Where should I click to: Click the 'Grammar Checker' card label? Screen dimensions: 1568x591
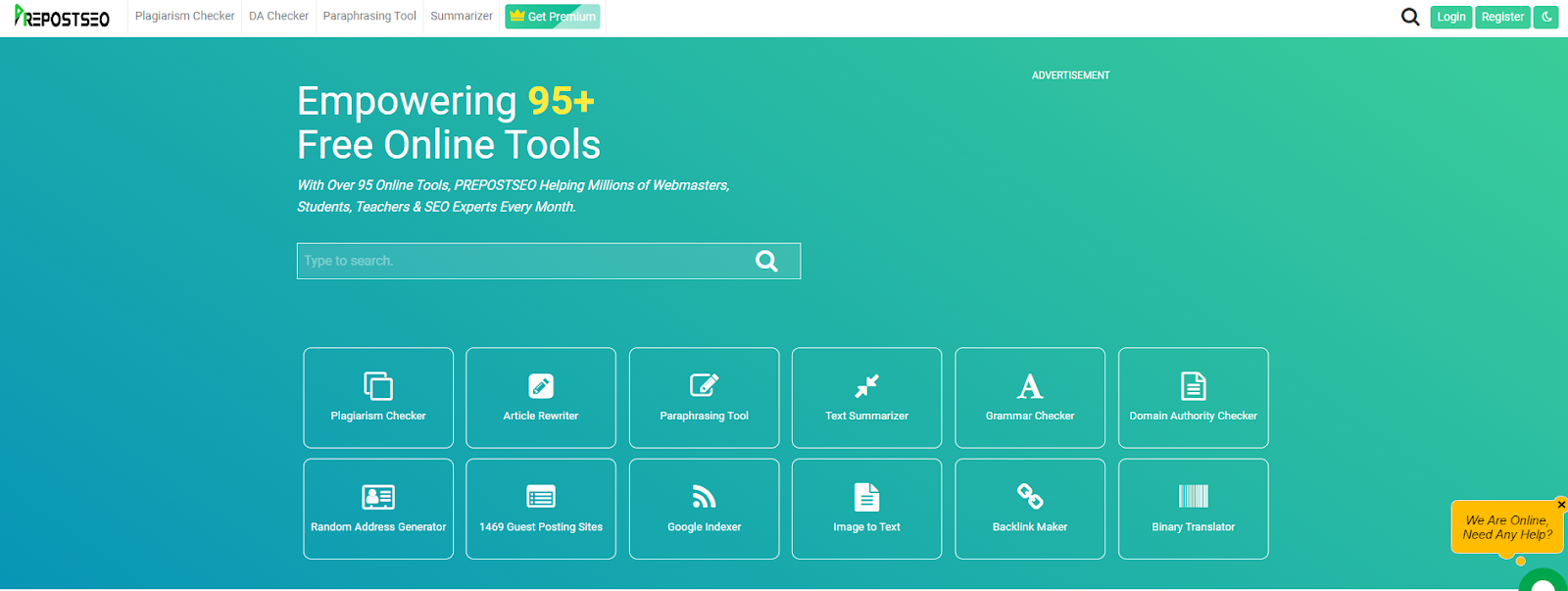(x=1030, y=416)
